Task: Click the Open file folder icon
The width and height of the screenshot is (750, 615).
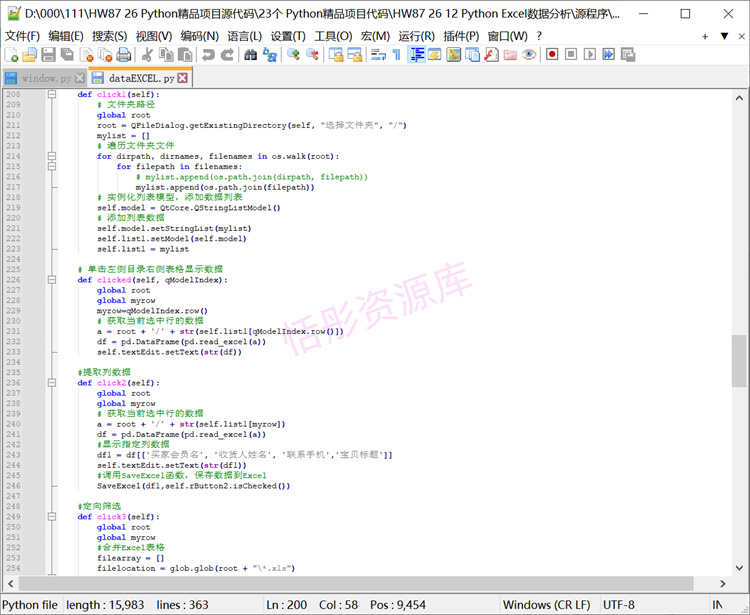Action: [30, 55]
